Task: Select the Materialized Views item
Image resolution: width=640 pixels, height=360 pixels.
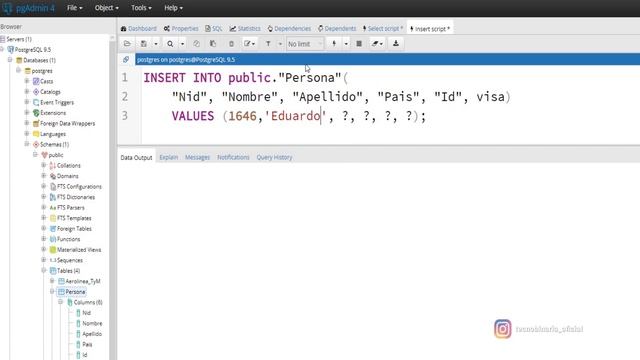Action: click(79, 250)
